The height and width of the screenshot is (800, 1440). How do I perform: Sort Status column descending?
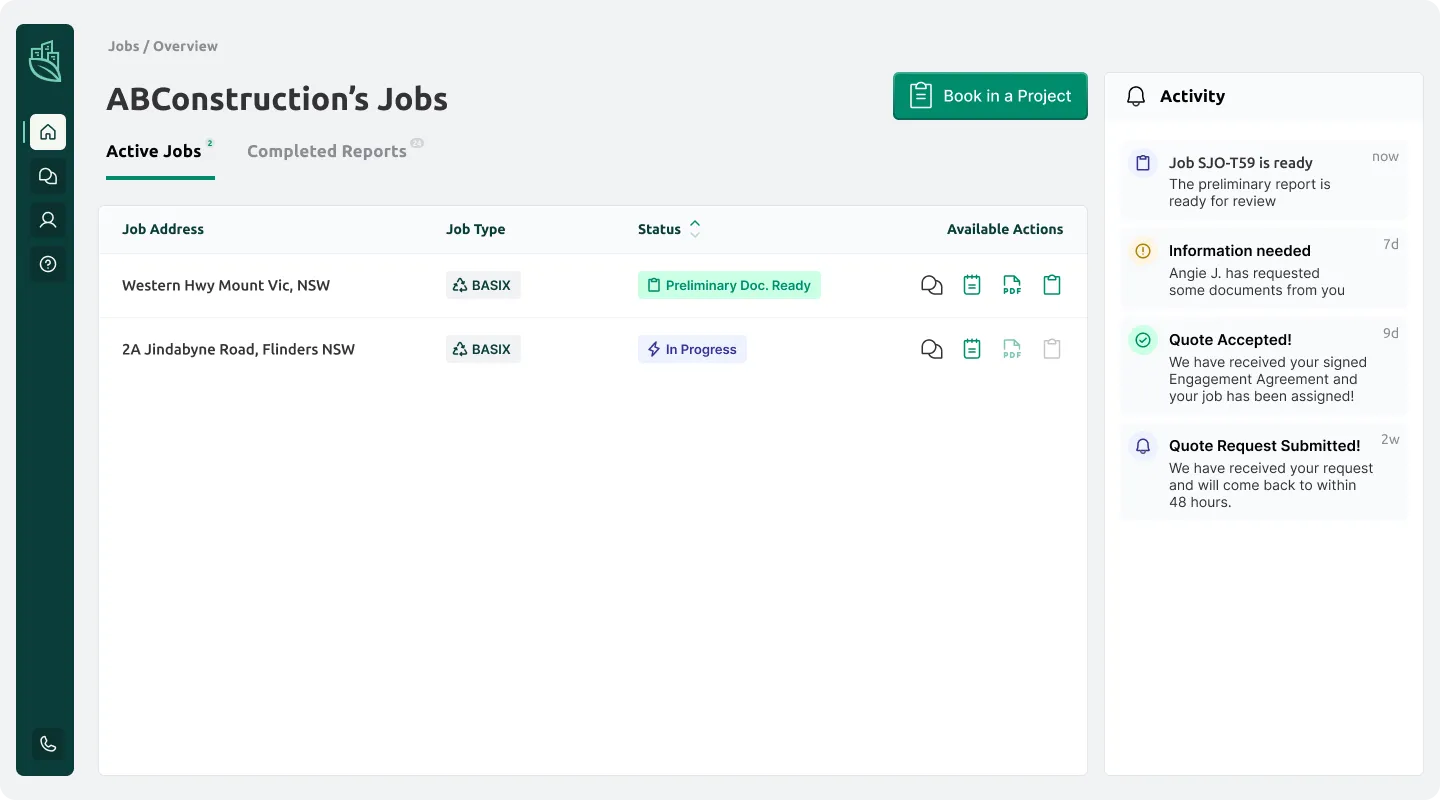695,234
